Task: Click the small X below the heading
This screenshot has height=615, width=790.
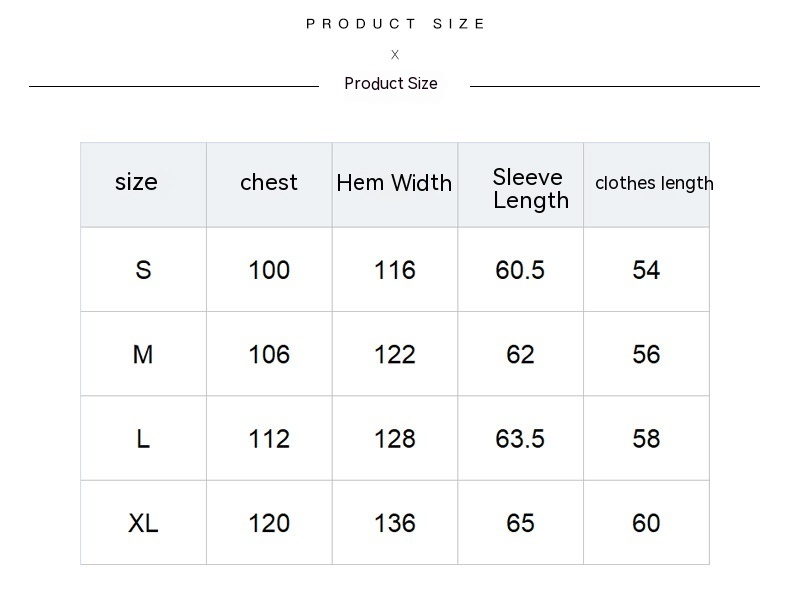Action: (395, 55)
